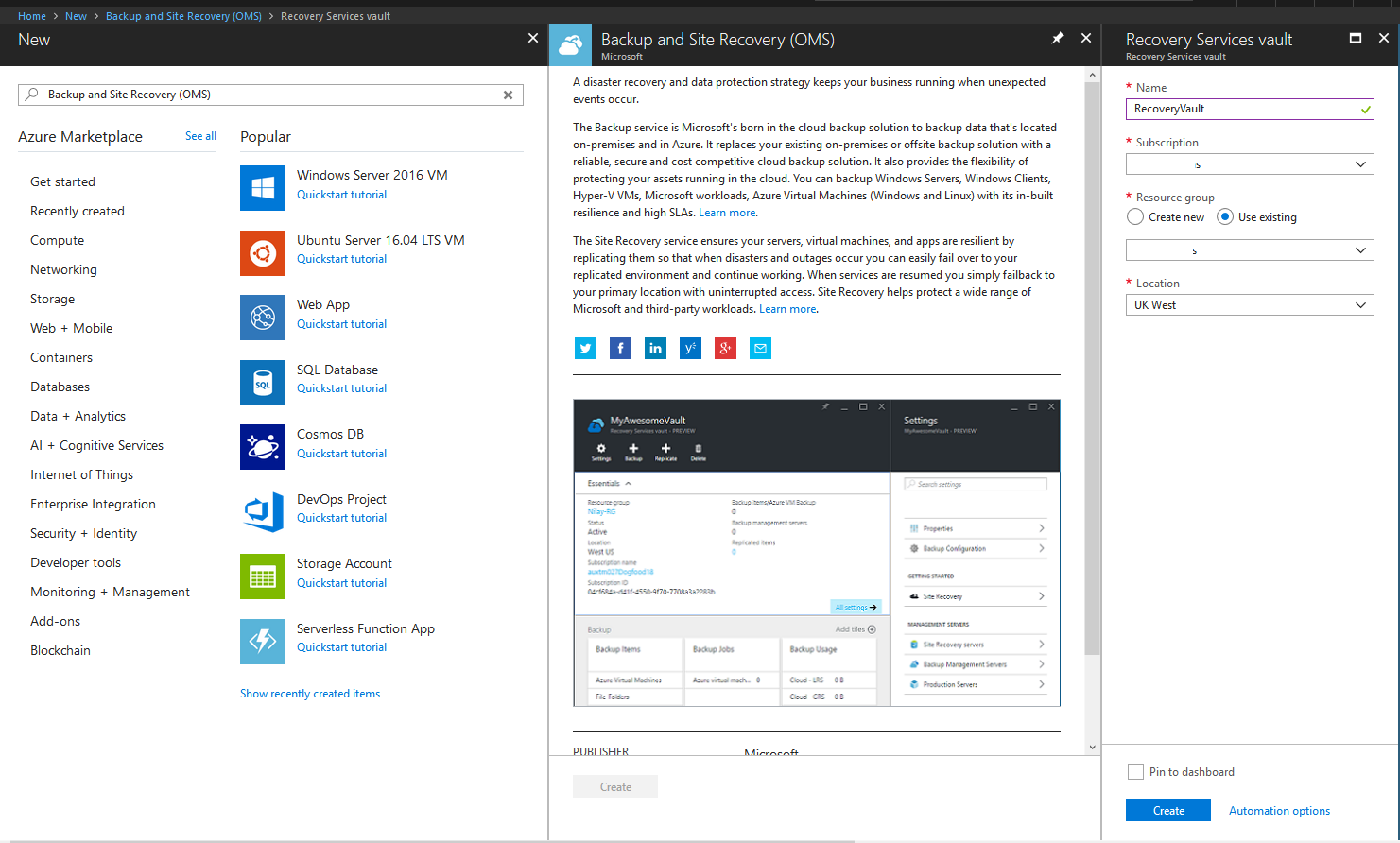Open AI + Cognitive Services category
This screenshot has height=843, width=1400.
coord(96,445)
